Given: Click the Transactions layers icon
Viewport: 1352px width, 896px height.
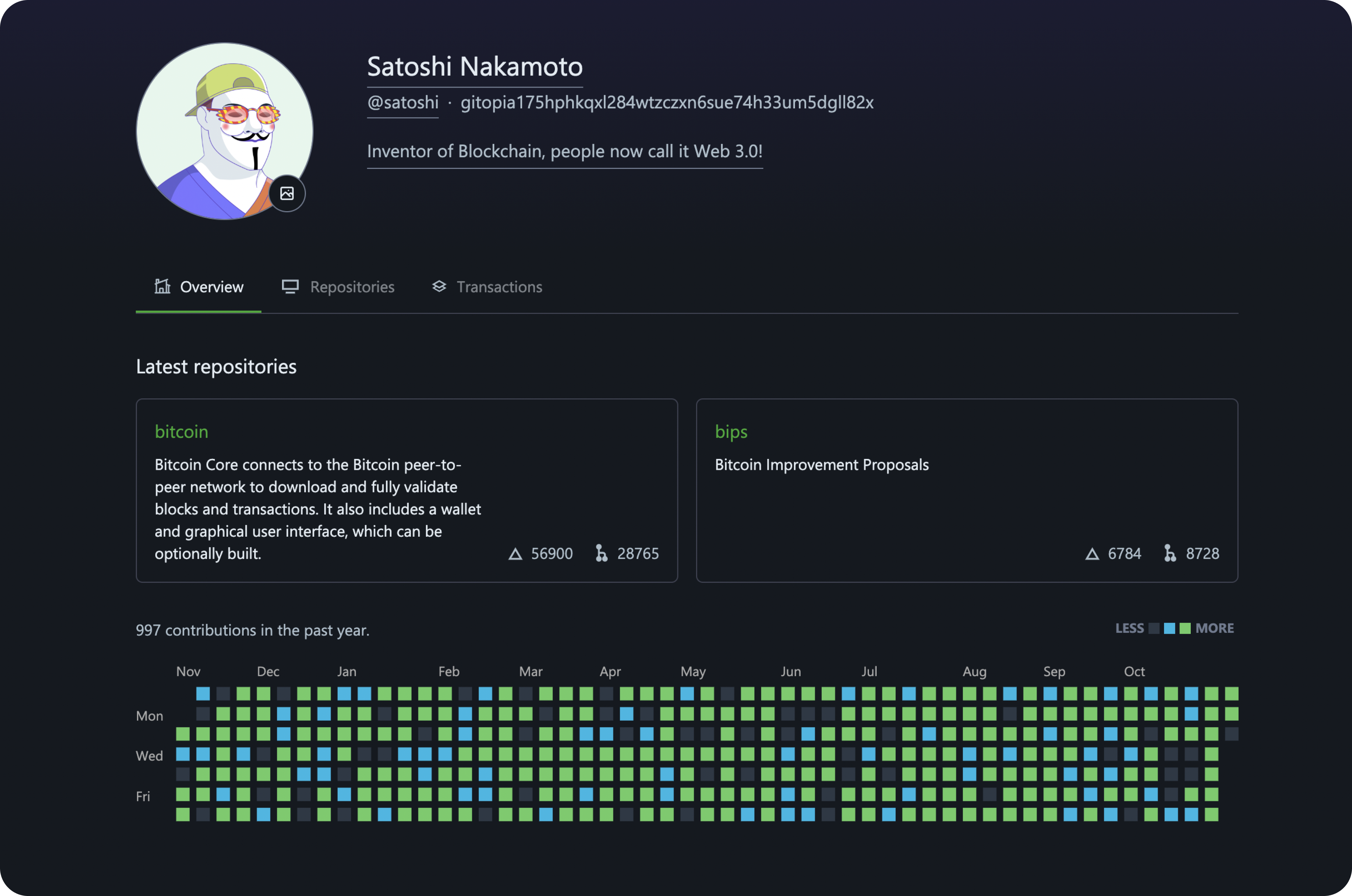Looking at the screenshot, I should [439, 286].
